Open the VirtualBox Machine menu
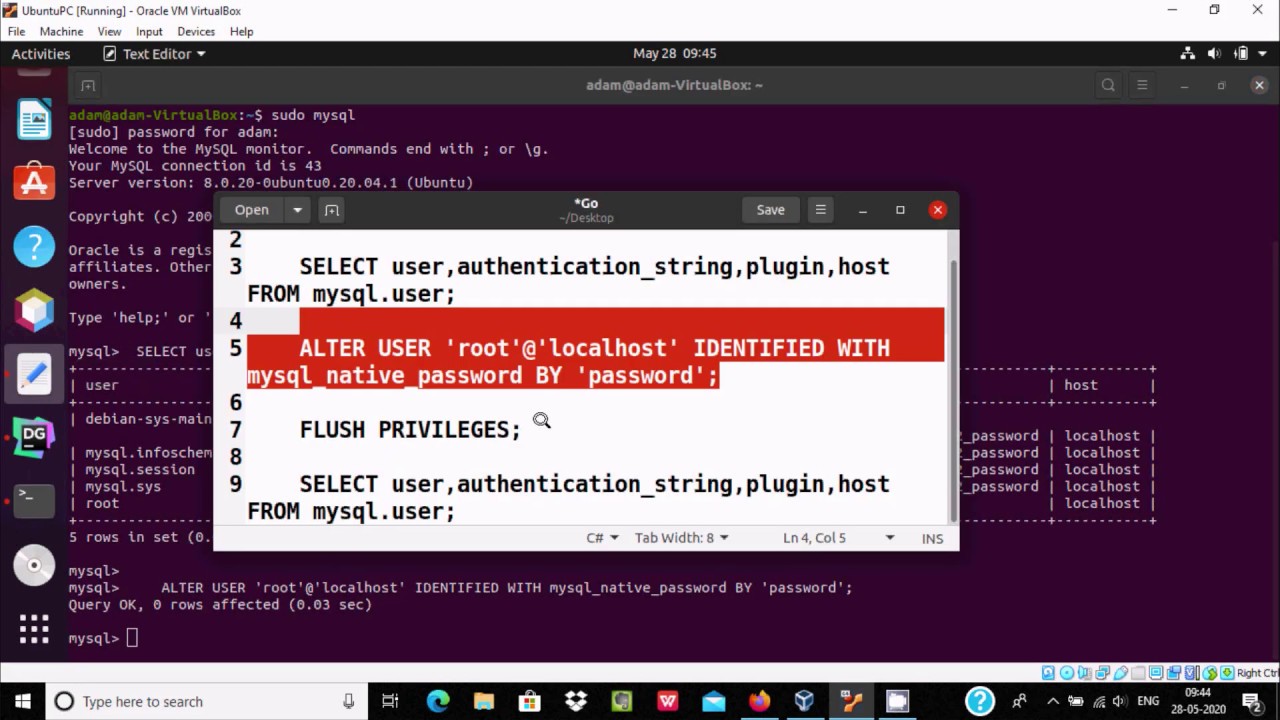Viewport: 1280px width, 720px height. pos(61,31)
